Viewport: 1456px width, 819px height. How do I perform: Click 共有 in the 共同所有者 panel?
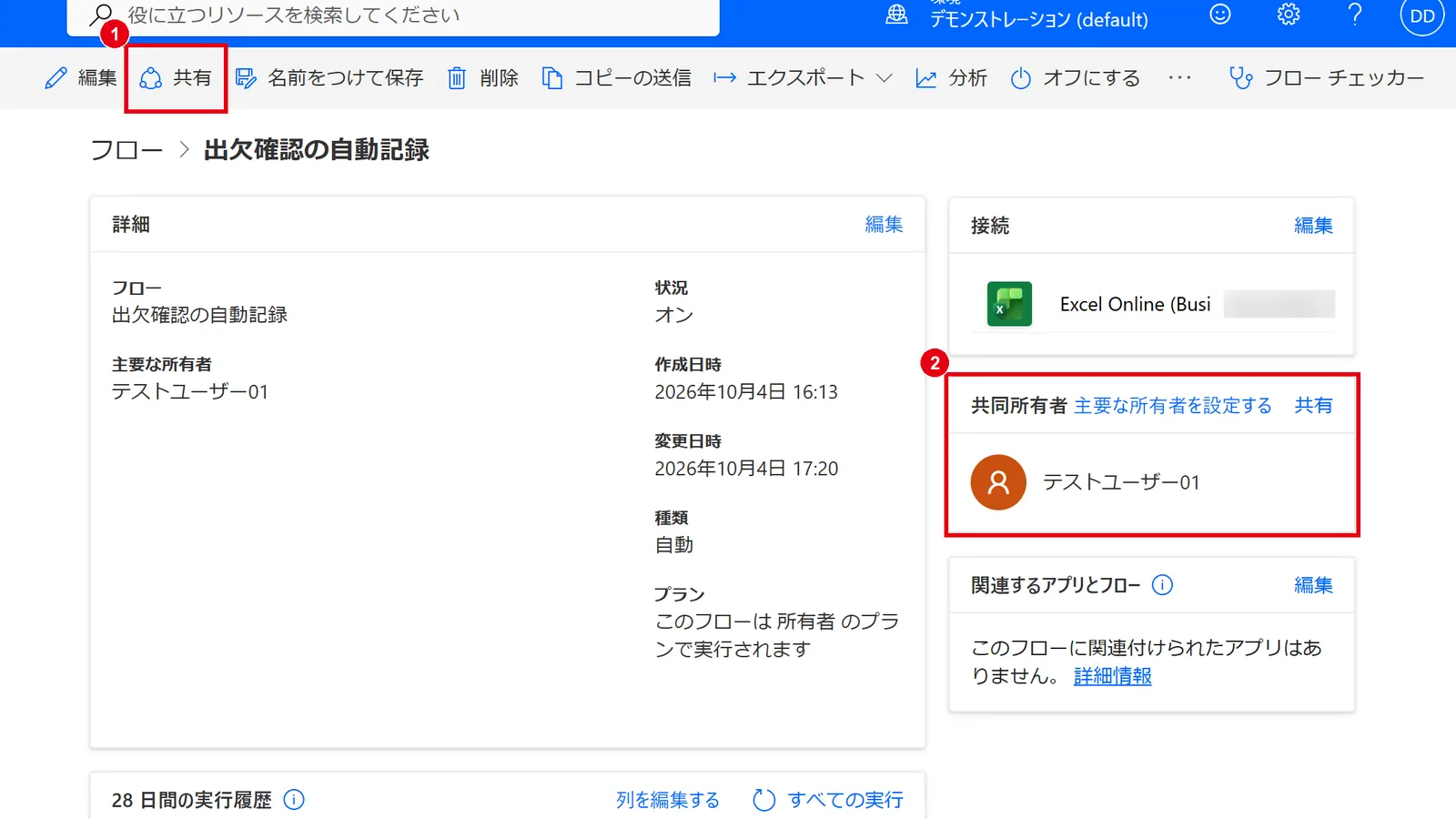point(1313,406)
